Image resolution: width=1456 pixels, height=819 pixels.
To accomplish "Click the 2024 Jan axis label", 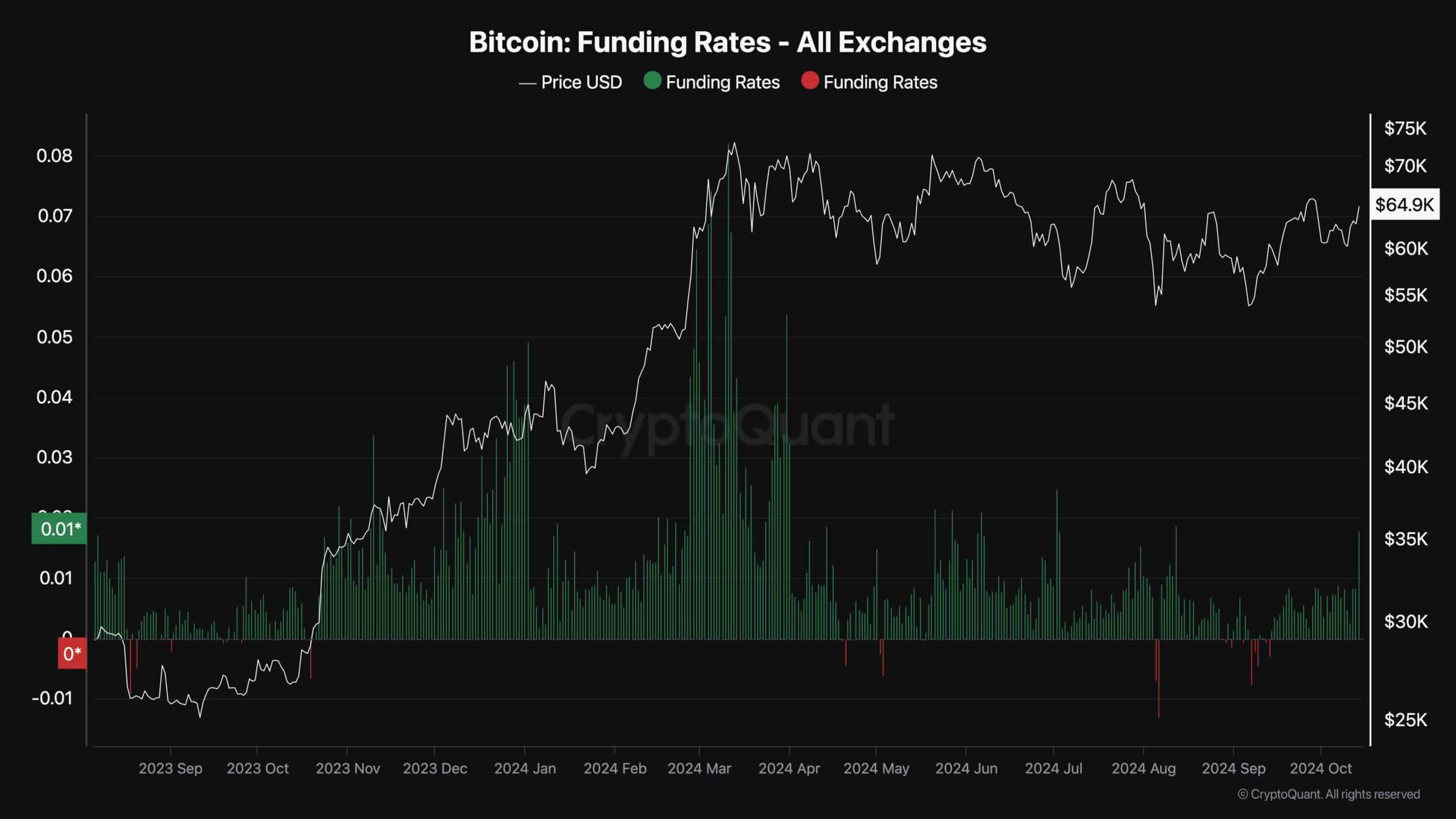I will click(525, 768).
